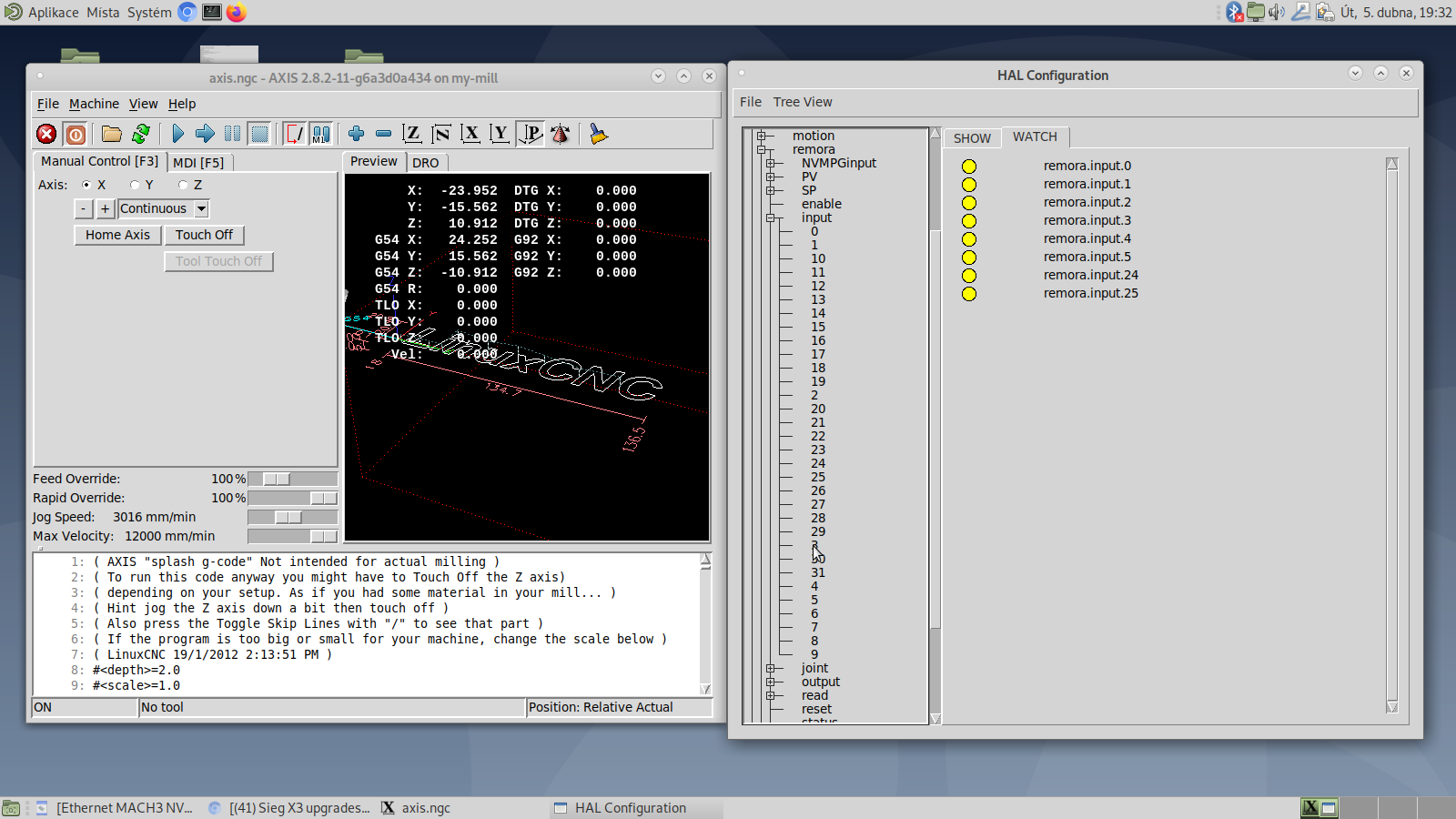1456x819 pixels.
Task: Expand the PV tree node
Action: click(770, 177)
